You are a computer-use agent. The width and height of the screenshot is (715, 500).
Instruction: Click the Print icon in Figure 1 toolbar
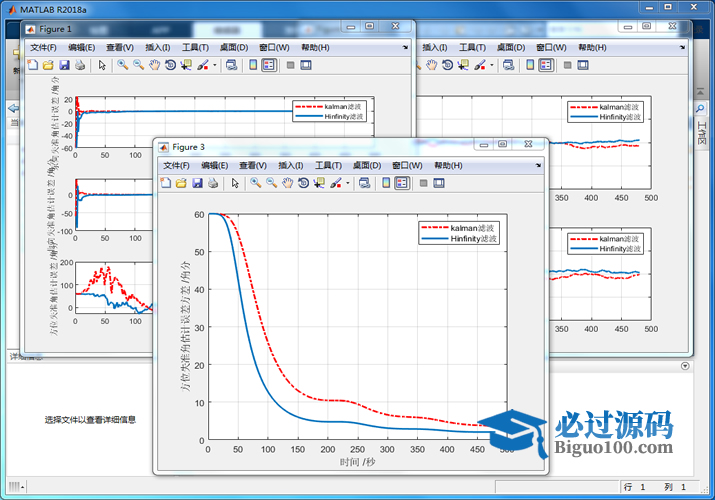(x=80, y=65)
